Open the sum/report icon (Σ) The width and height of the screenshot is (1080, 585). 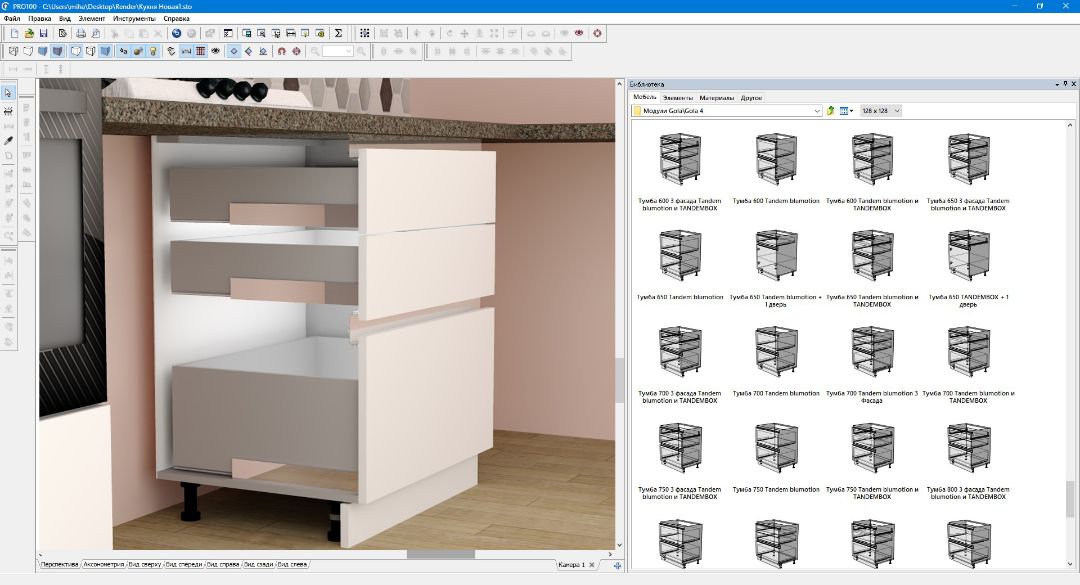pyautogui.click(x=339, y=33)
